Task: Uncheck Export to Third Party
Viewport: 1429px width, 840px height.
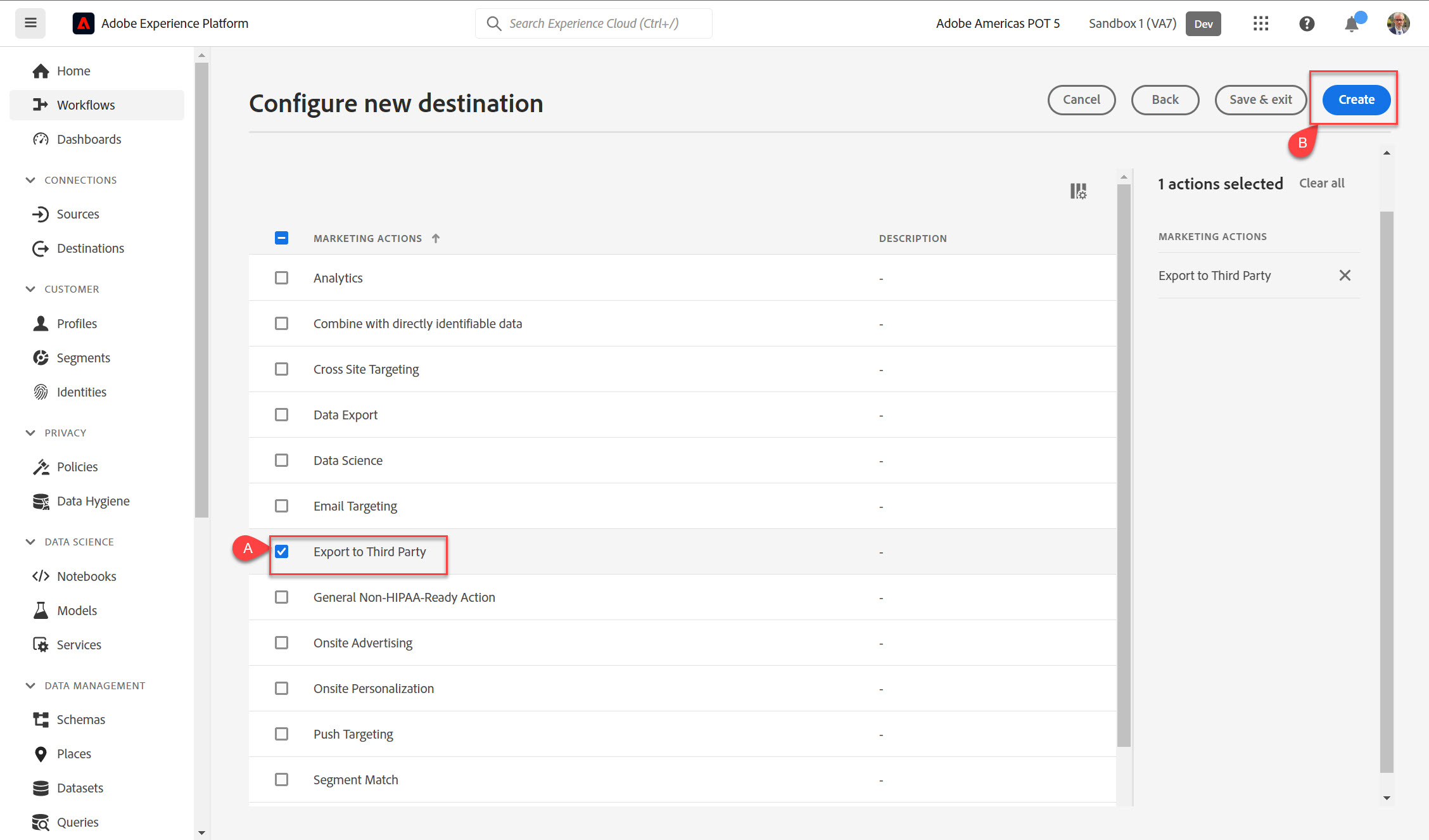Action: 281,552
